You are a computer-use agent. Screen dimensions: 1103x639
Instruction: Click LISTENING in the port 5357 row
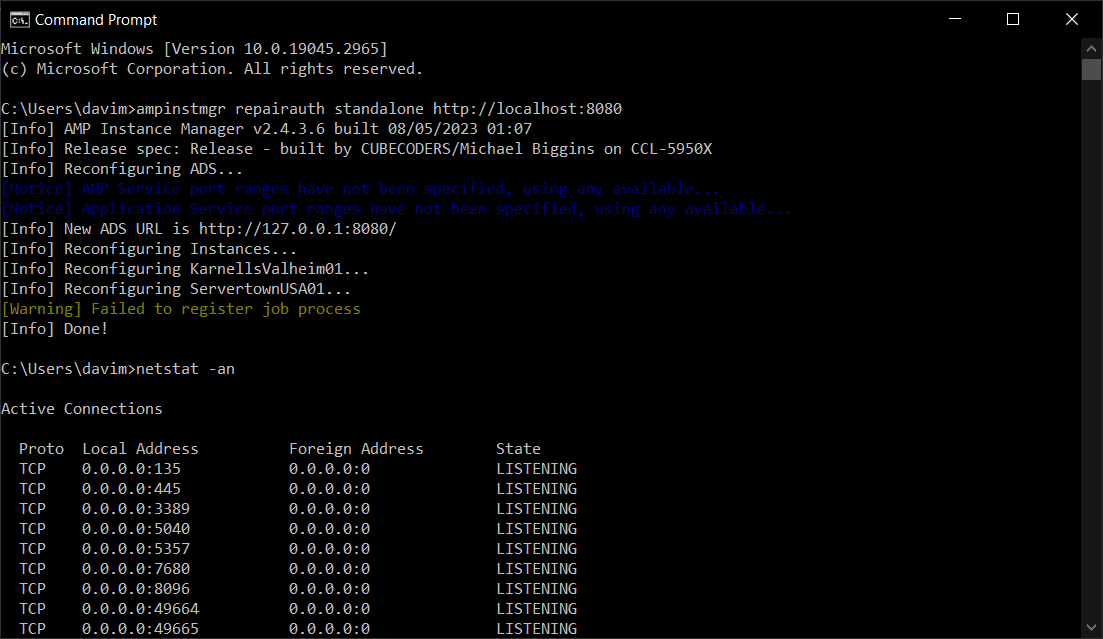coord(537,549)
